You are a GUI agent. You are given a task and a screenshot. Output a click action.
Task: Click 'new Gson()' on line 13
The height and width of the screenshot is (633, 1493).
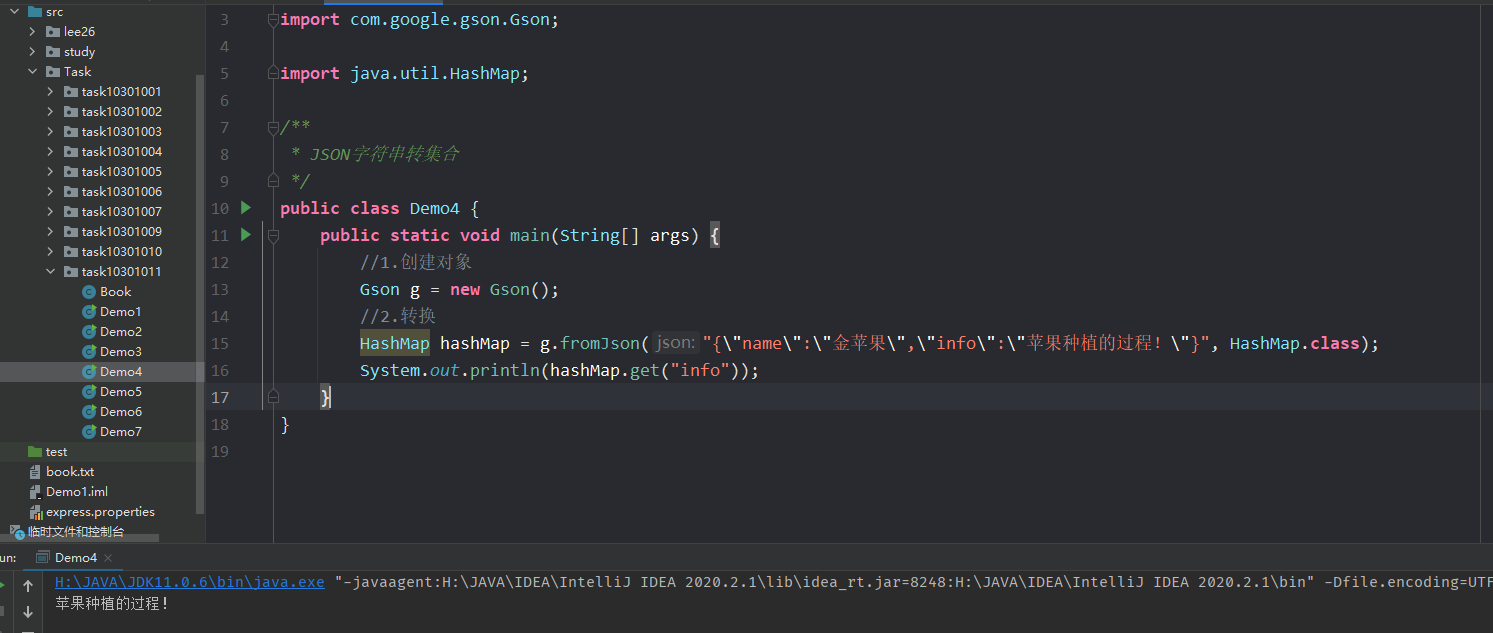(x=499, y=289)
